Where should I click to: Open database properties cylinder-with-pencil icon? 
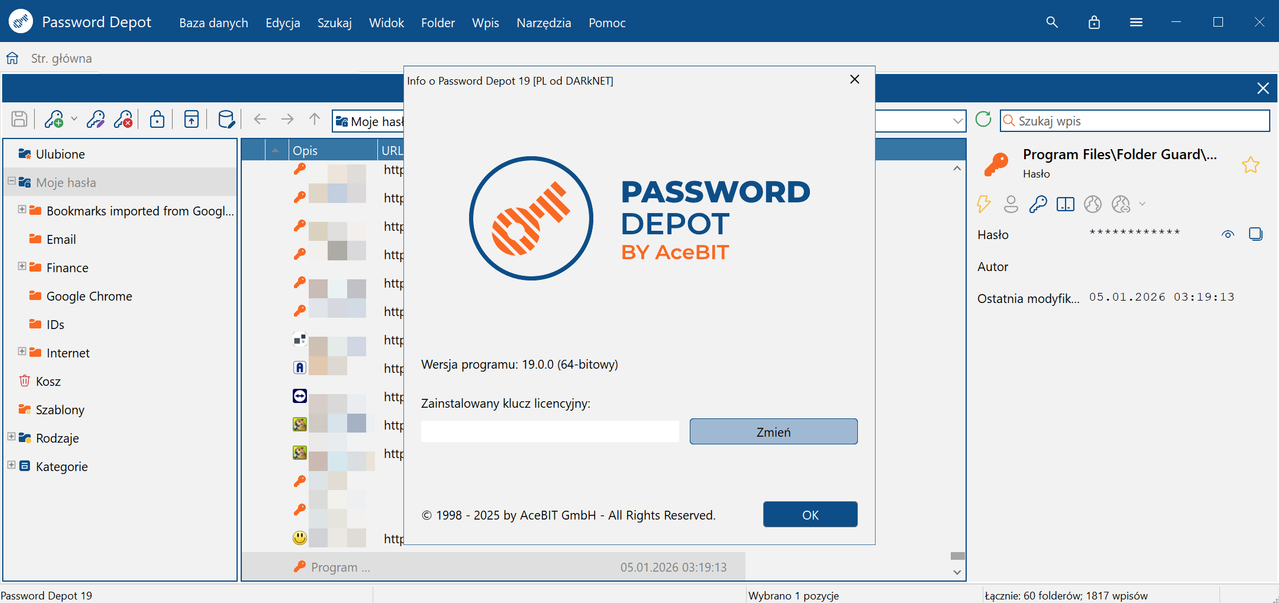pyautogui.click(x=226, y=120)
